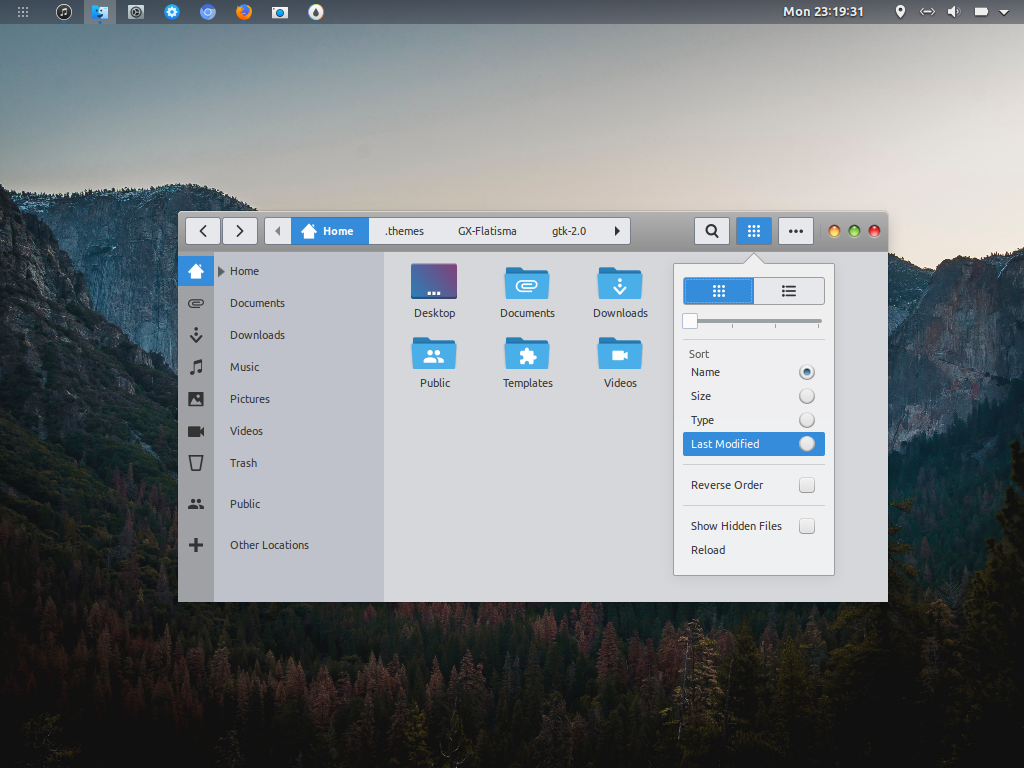The image size is (1024, 768).
Task: Click the icon zoom slider handle
Action: (x=690, y=321)
